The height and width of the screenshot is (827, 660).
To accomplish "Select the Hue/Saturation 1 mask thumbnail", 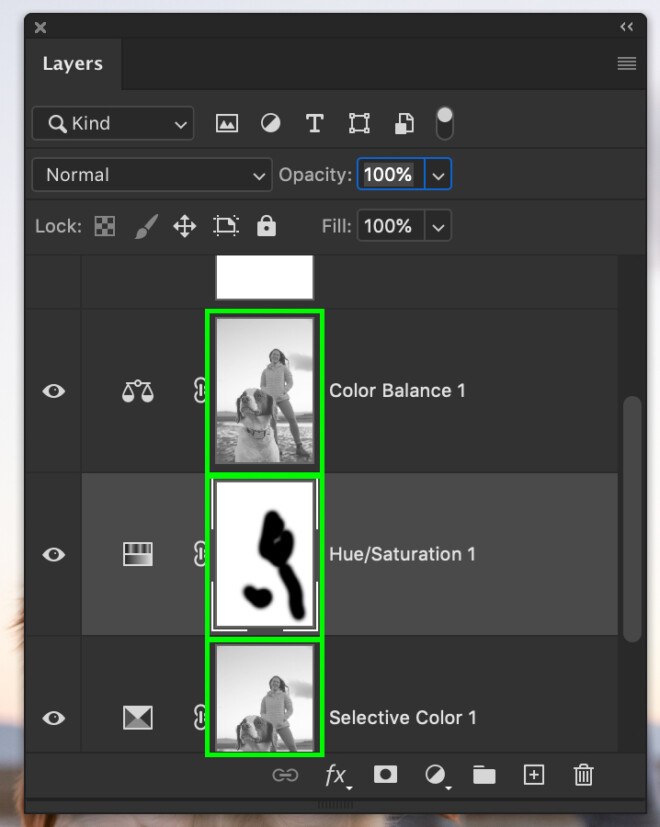I will click(x=265, y=554).
